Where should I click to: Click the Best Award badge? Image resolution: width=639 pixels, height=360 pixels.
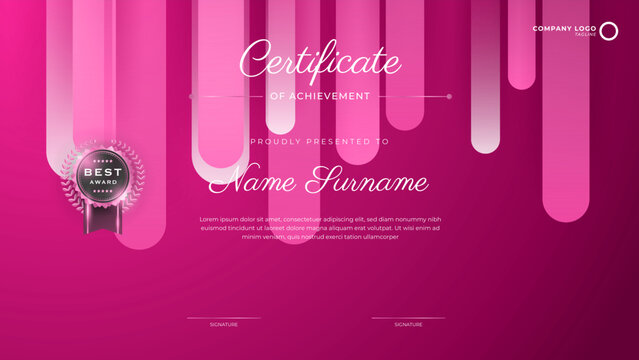tap(103, 186)
